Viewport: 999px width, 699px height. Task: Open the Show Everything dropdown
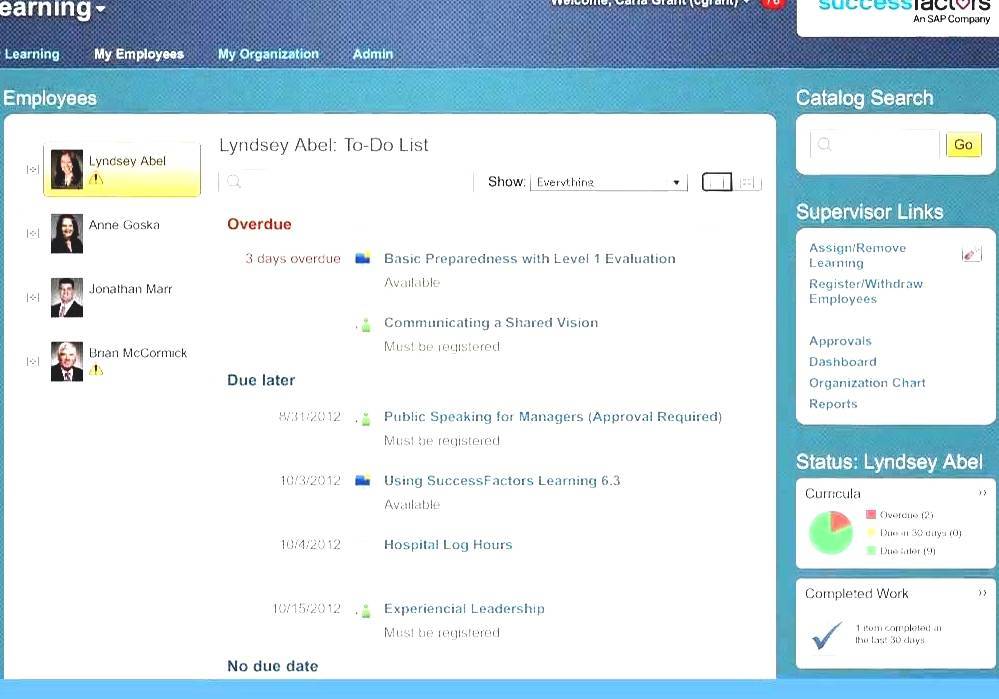(x=608, y=182)
